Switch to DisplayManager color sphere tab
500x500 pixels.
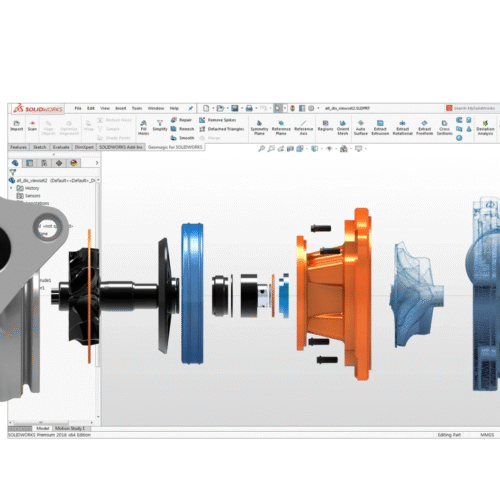(x=74, y=163)
